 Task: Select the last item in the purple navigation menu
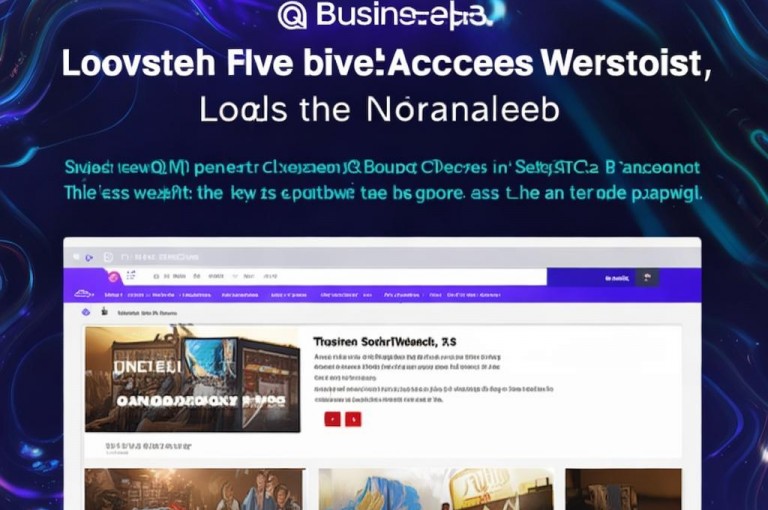(474, 295)
